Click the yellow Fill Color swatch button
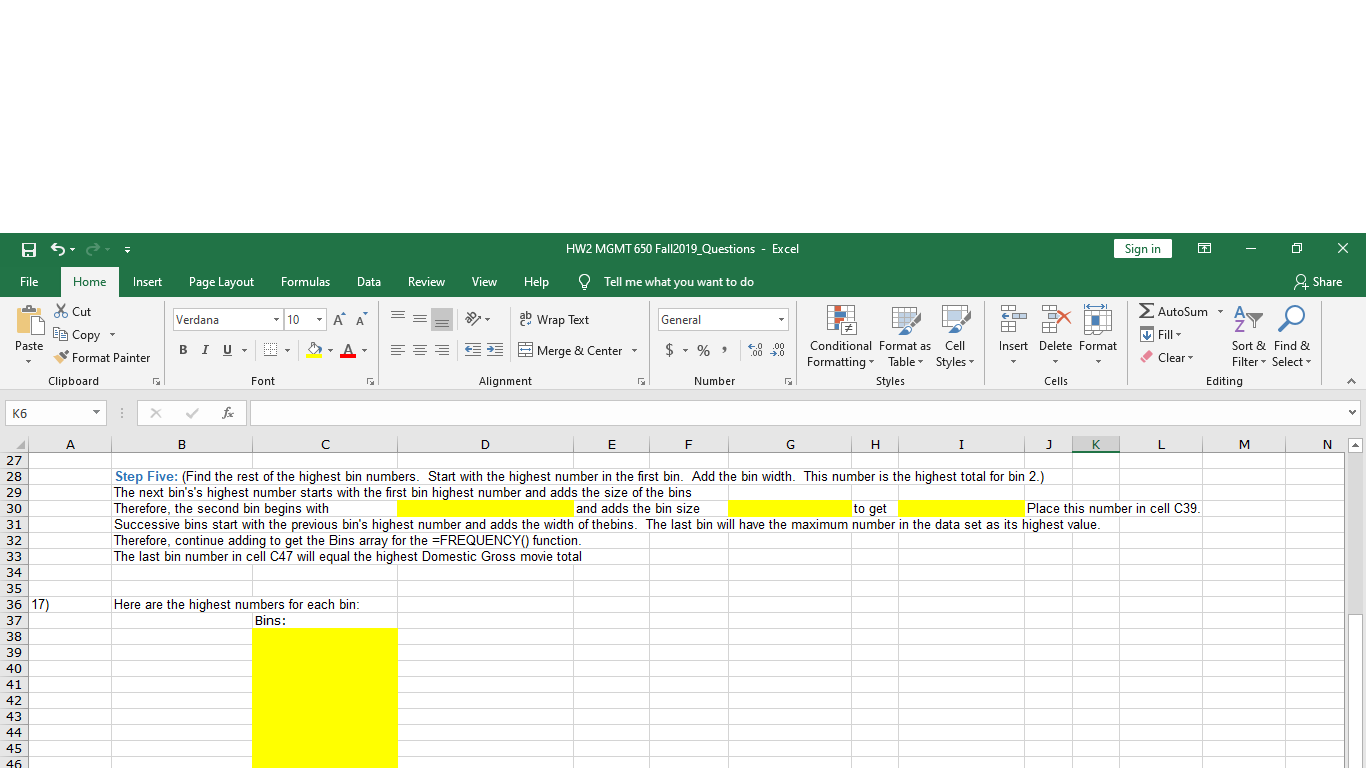1366x768 pixels. [315, 350]
